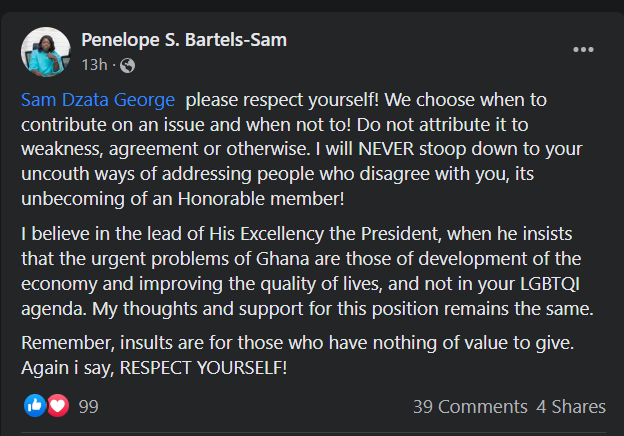View the 4 Shares list

pos(571,407)
